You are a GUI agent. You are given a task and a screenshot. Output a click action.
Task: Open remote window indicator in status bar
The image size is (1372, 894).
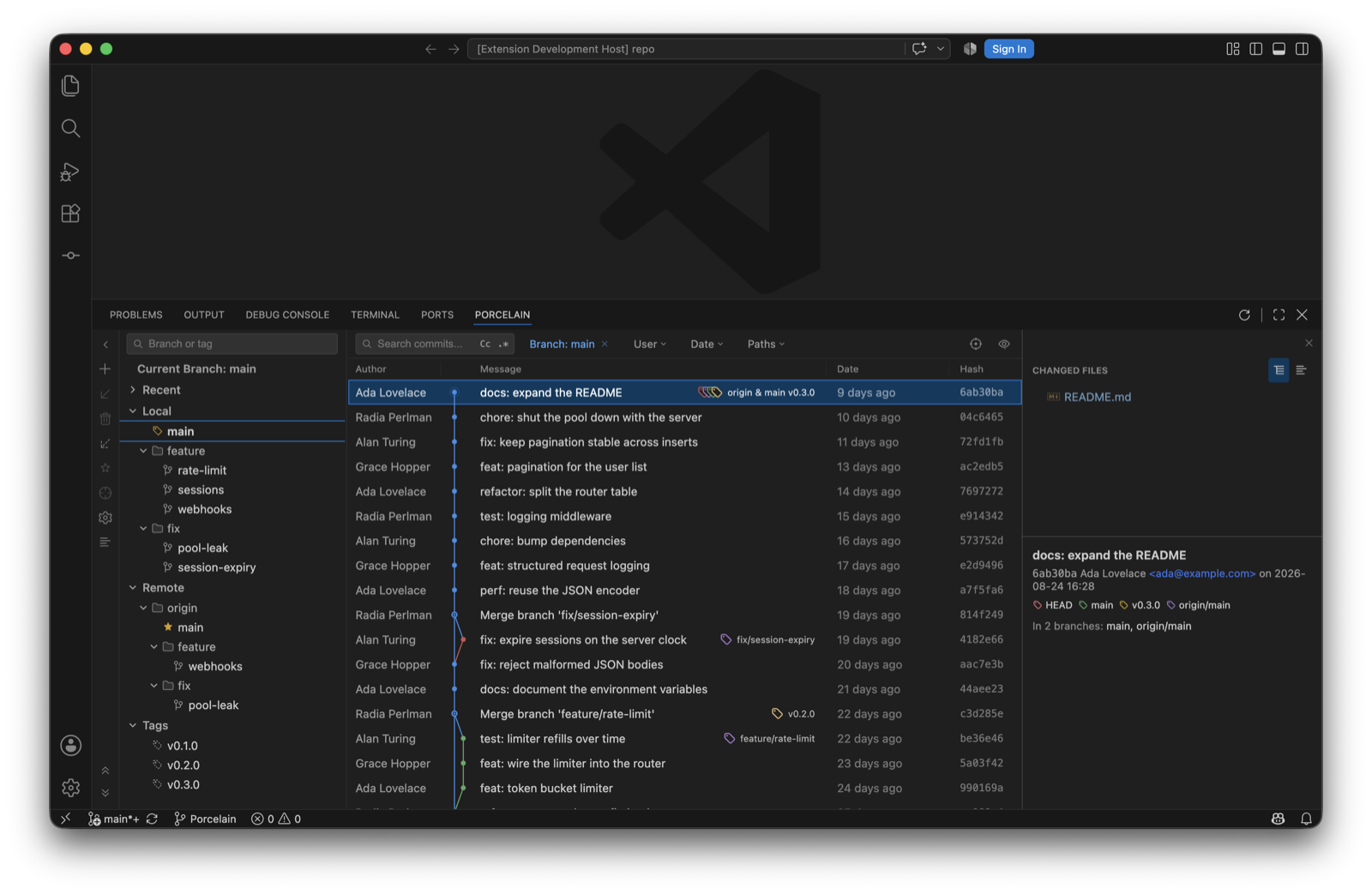point(66,819)
